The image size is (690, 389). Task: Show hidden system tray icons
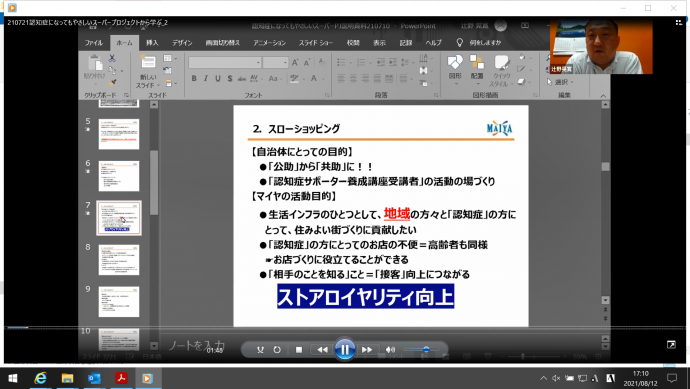pos(543,378)
